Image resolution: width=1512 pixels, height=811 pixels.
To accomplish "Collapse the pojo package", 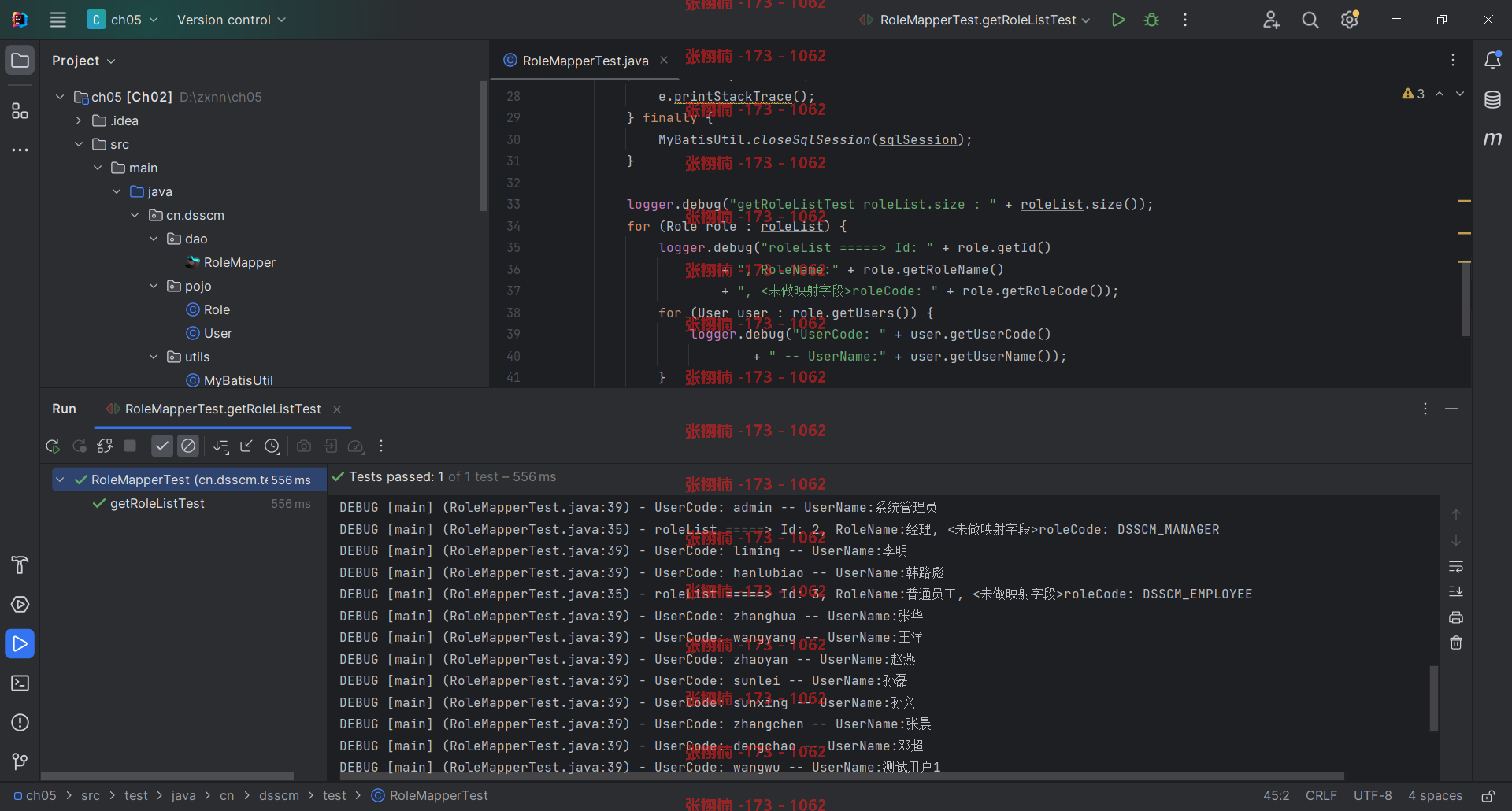I will (154, 286).
